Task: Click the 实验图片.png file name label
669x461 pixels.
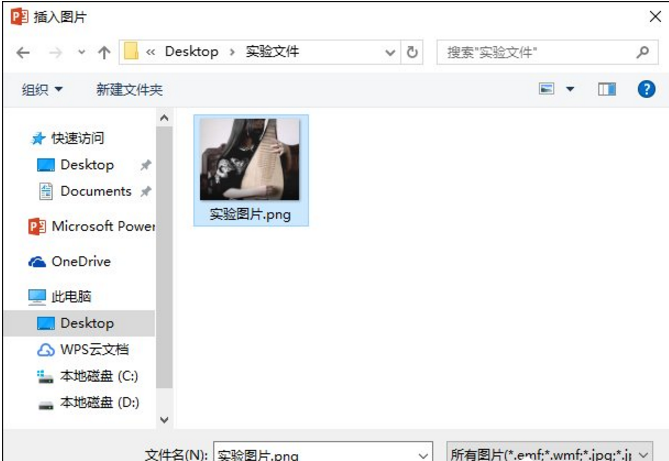Action: pyautogui.click(x=250, y=214)
